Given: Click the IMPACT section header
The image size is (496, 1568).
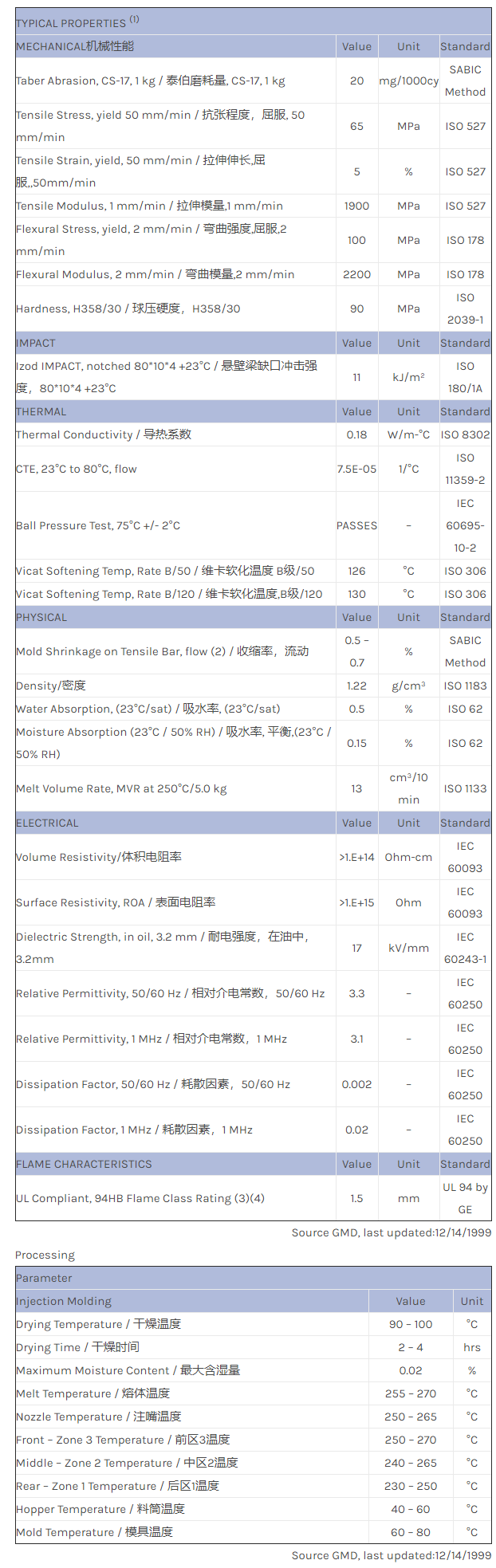Looking at the screenshot, I should (36, 343).
